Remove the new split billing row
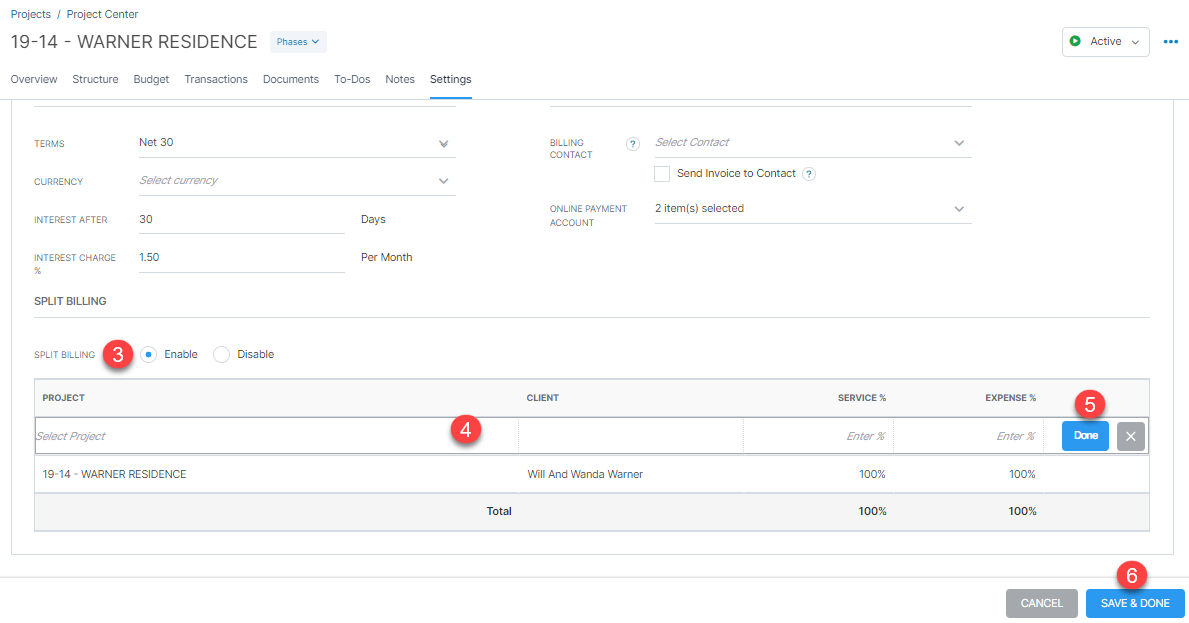Image resolution: width=1189 pixels, height=623 pixels. click(x=1130, y=435)
